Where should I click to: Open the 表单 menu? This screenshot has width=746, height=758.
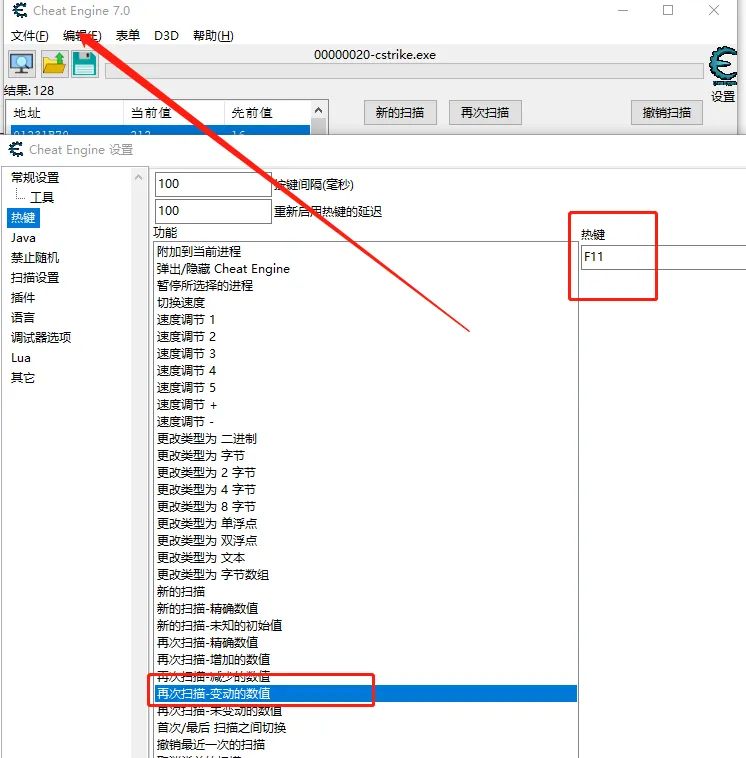(x=128, y=36)
